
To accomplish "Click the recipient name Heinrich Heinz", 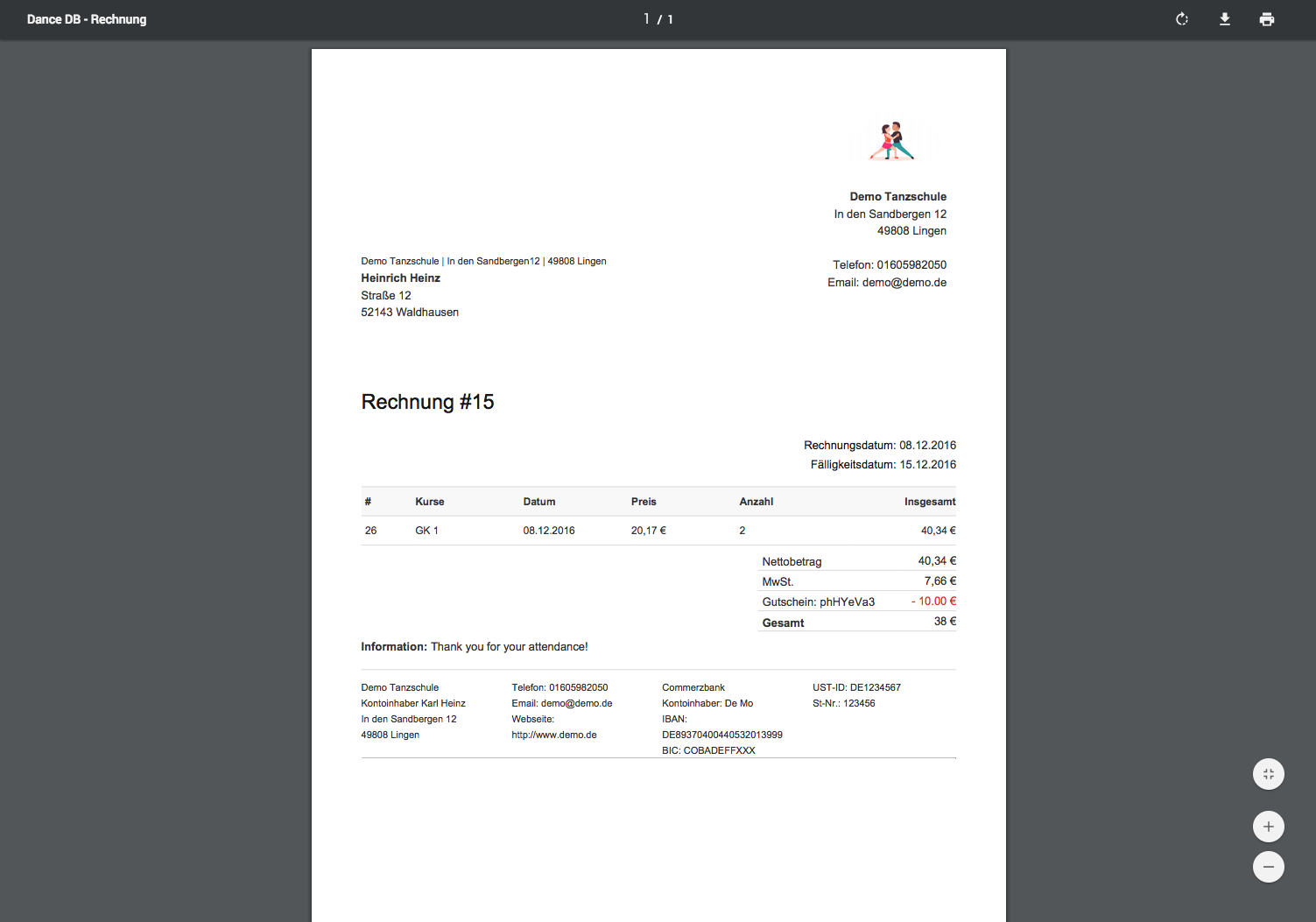I will (400, 278).
